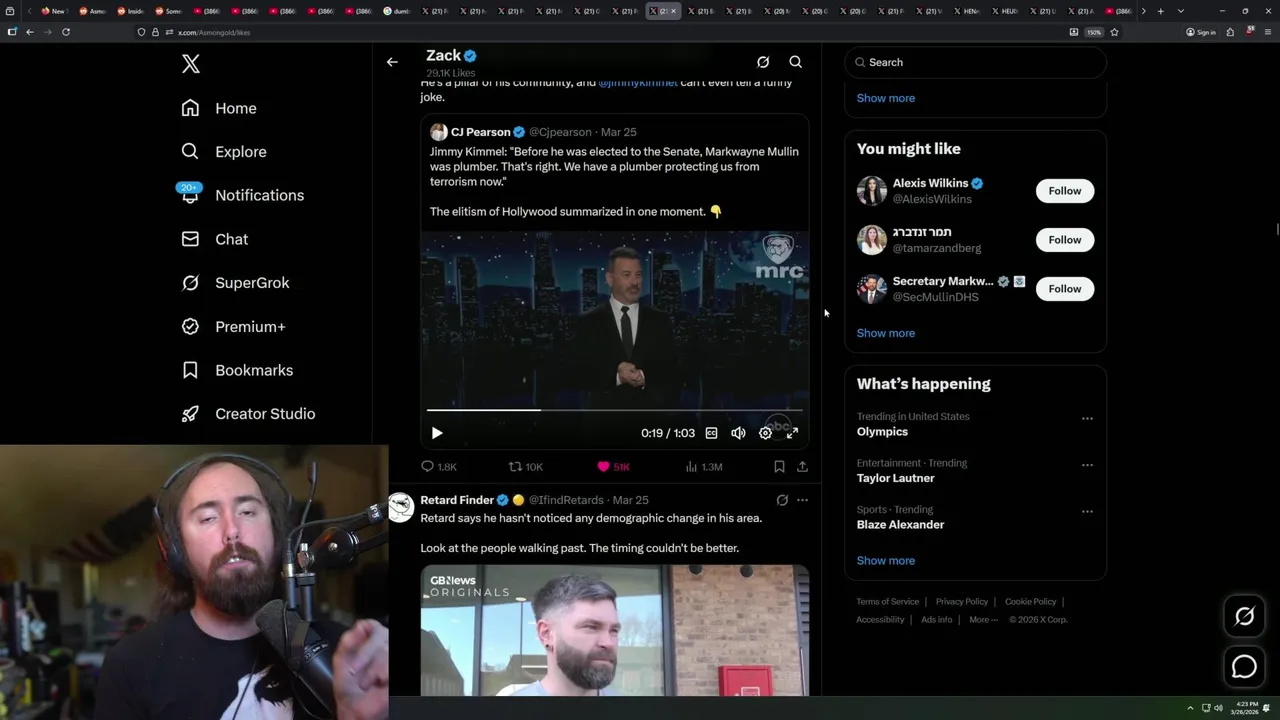This screenshot has width=1280, height=720.
Task: Mute the video player volume
Action: click(x=738, y=433)
